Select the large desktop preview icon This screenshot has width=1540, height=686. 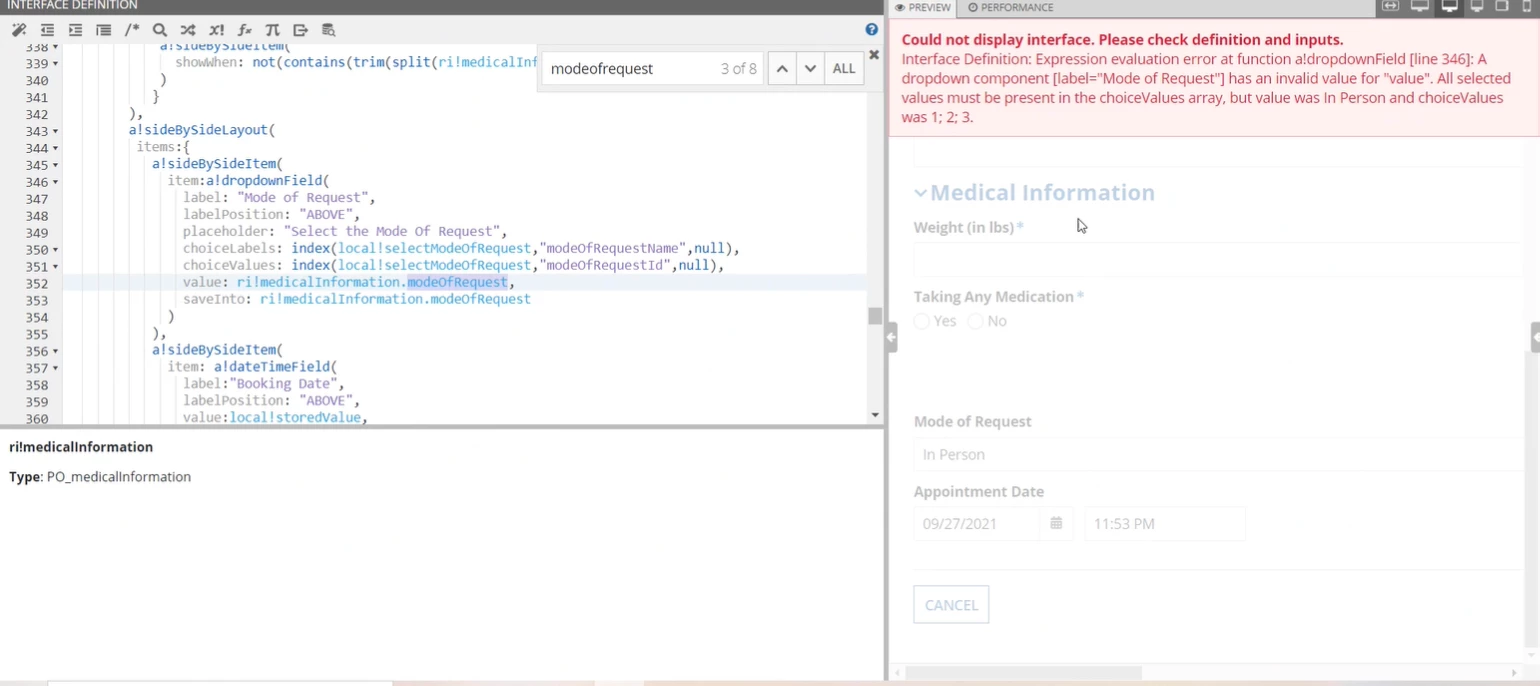[1419, 7]
